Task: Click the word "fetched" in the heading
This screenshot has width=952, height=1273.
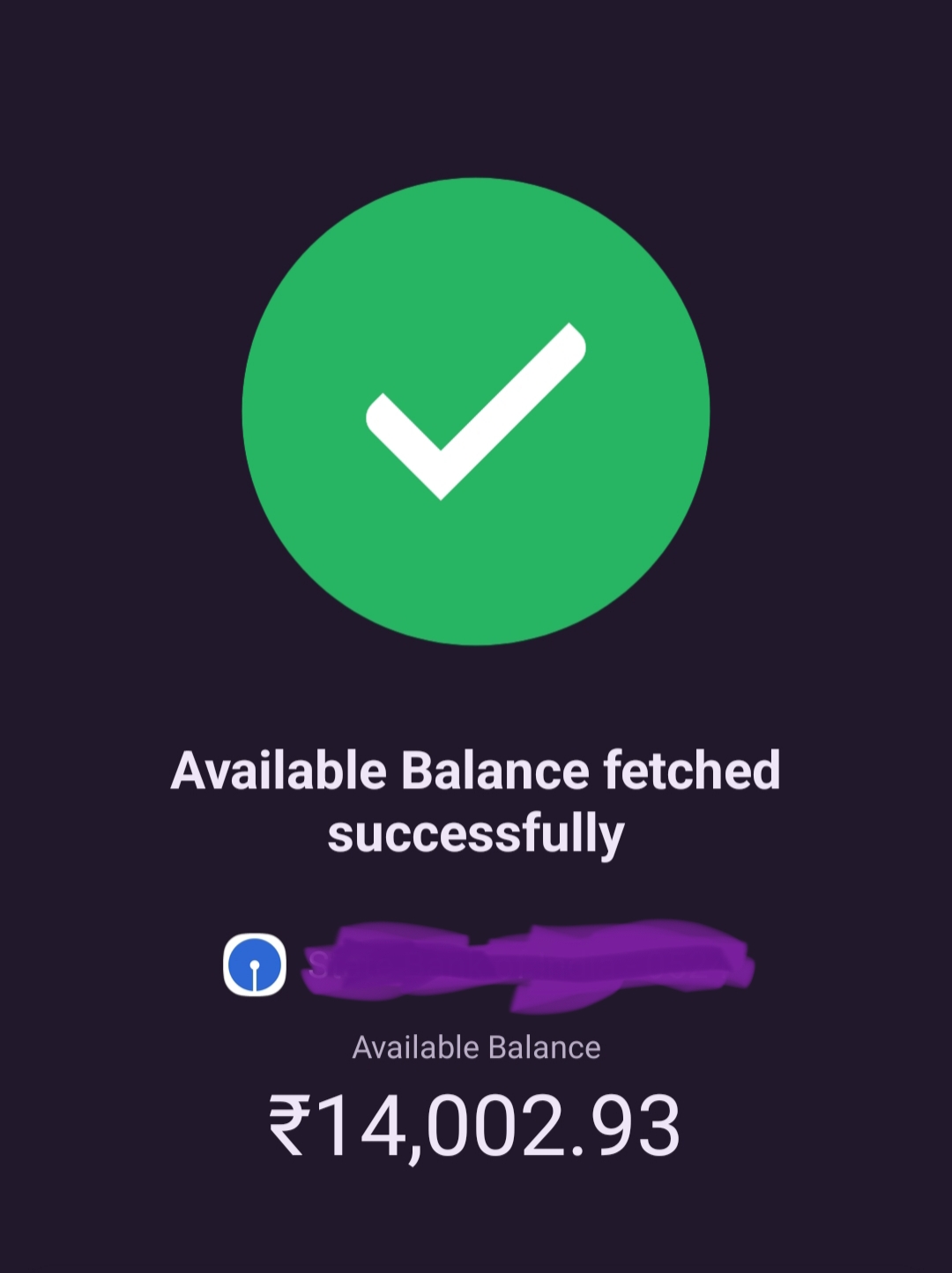Action: (x=692, y=770)
